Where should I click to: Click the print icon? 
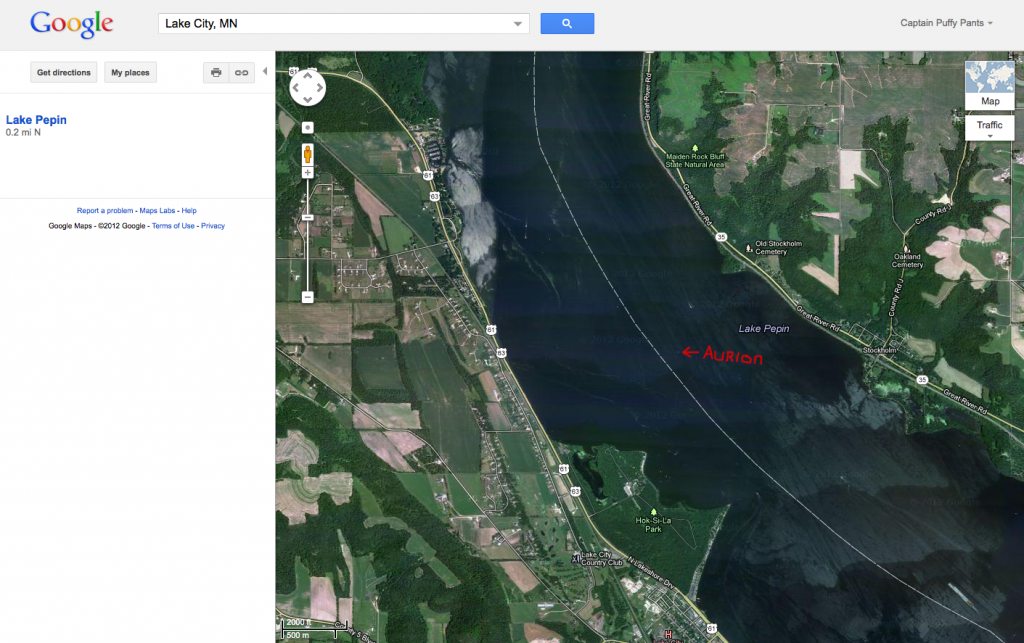pyautogui.click(x=216, y=72)
